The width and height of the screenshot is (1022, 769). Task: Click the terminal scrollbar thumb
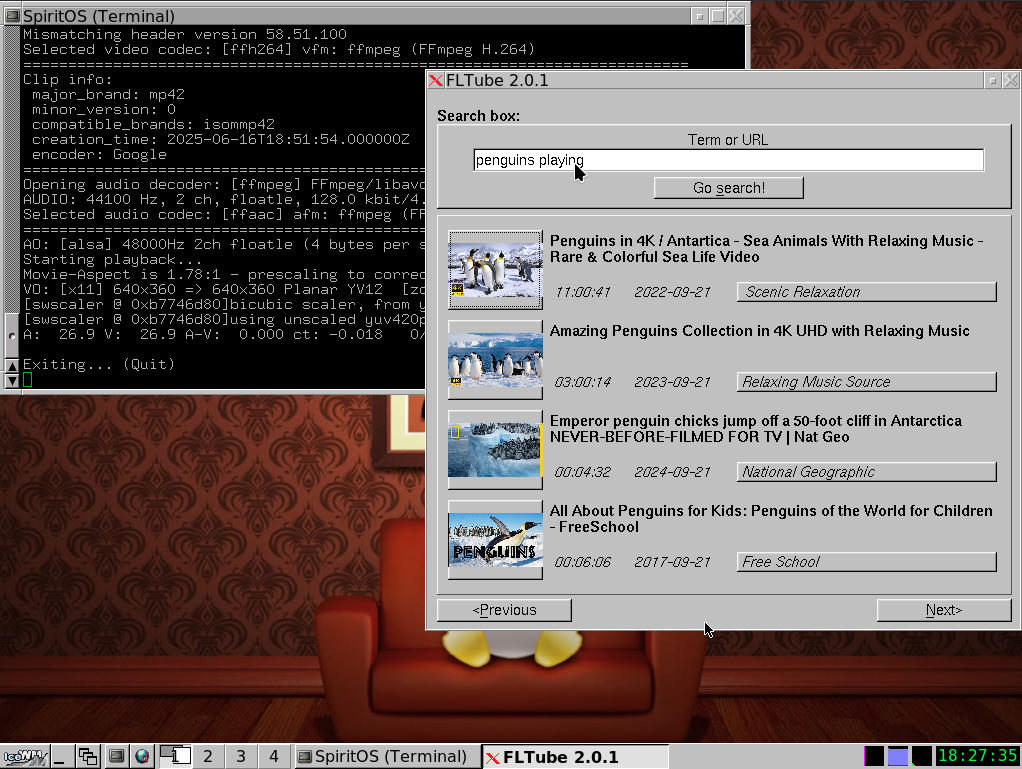(x=12, y=336)
